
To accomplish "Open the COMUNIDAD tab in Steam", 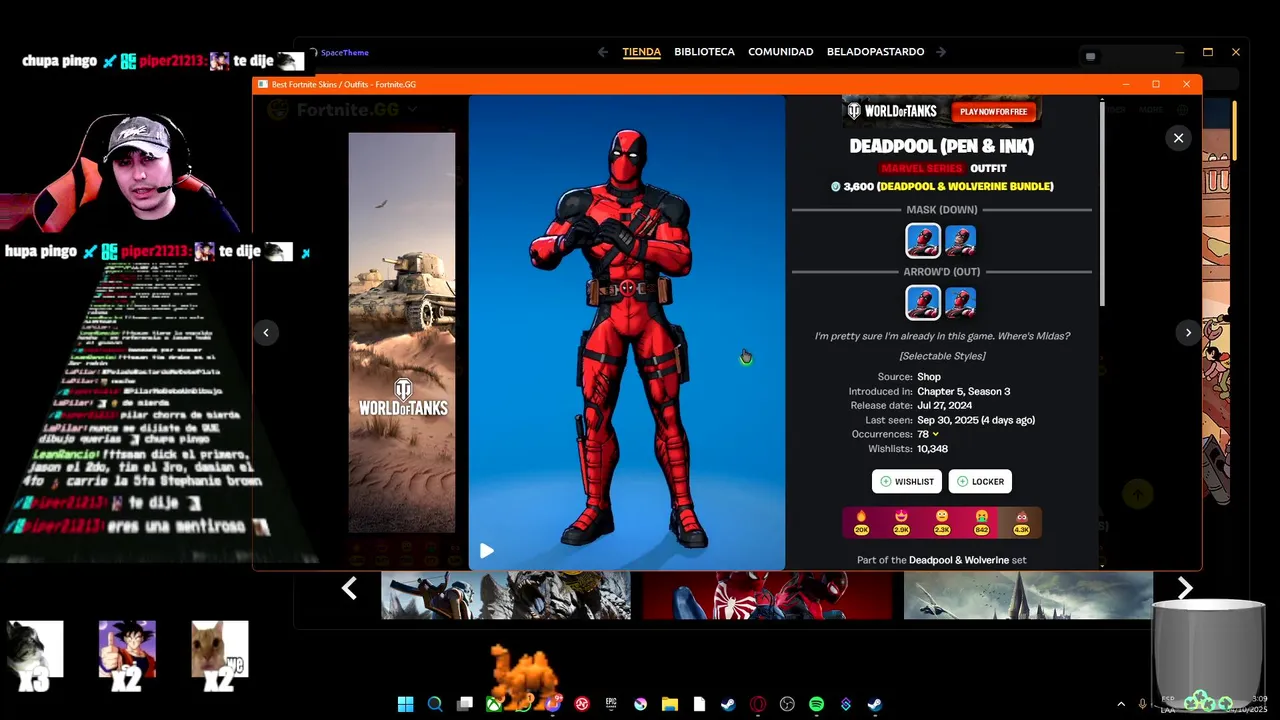I will pos(780,52).
